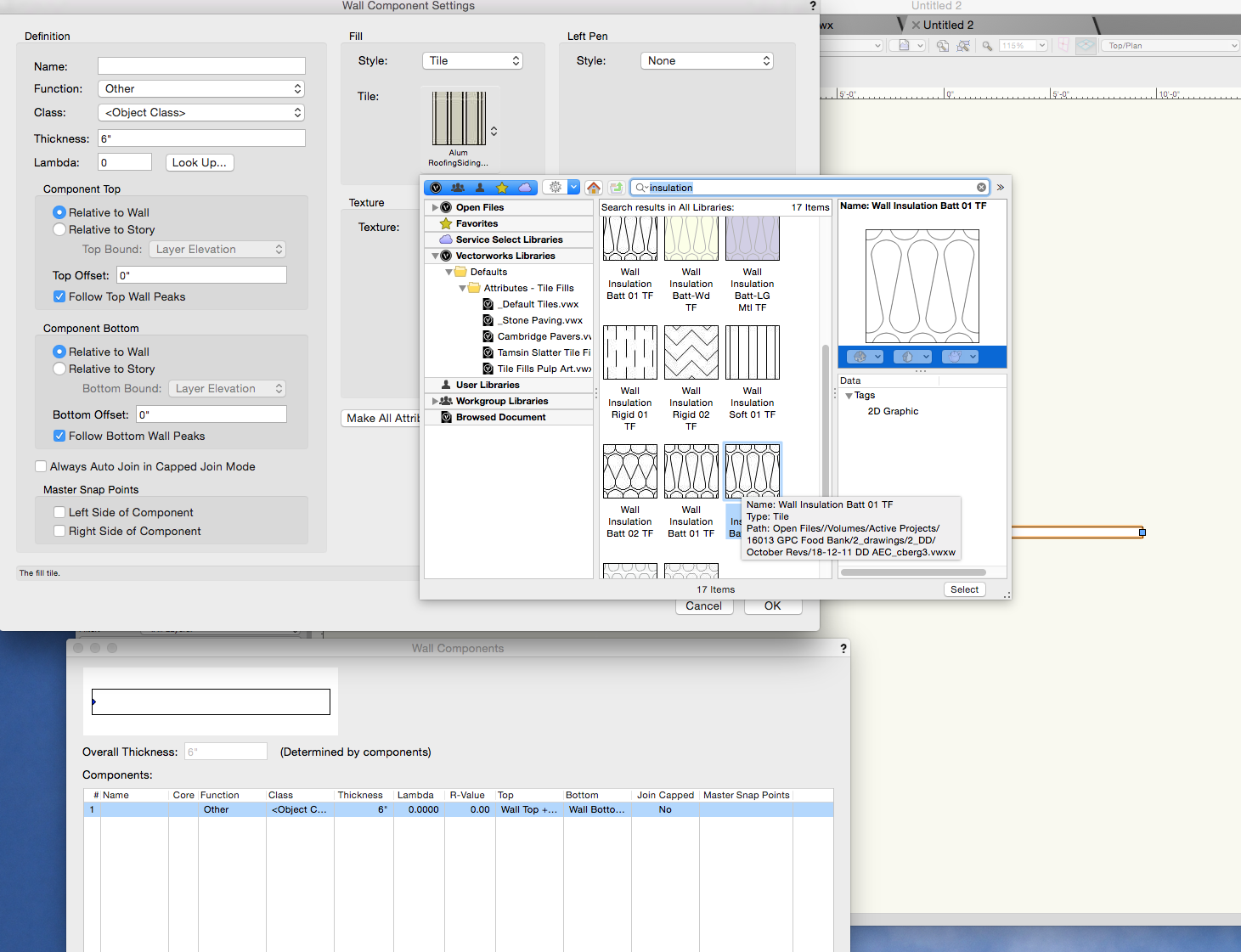Click the cloud libraries filter icon
The height and width of the screenshot is (952, 1241).
point(525,188)
